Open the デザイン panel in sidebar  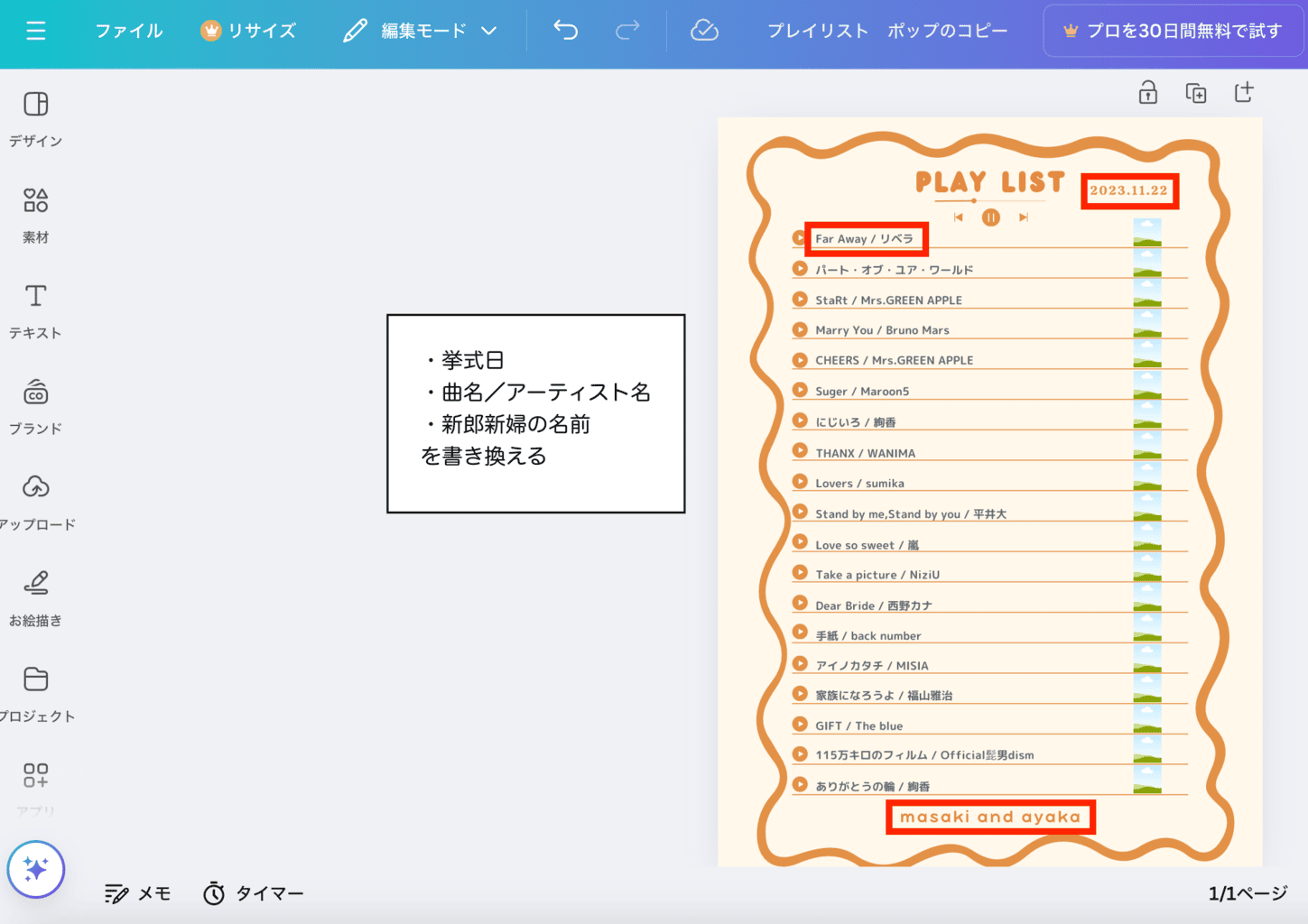[x=36, y=118]
